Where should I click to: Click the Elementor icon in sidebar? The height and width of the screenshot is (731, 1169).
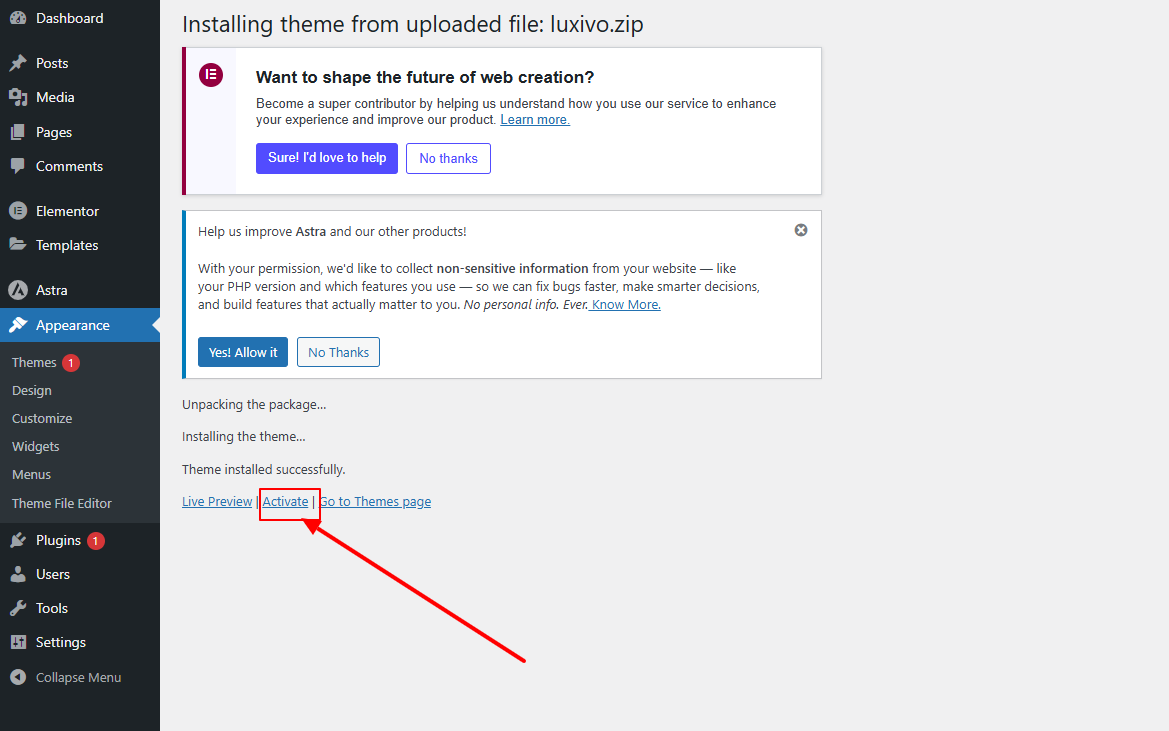pos(18,211)
